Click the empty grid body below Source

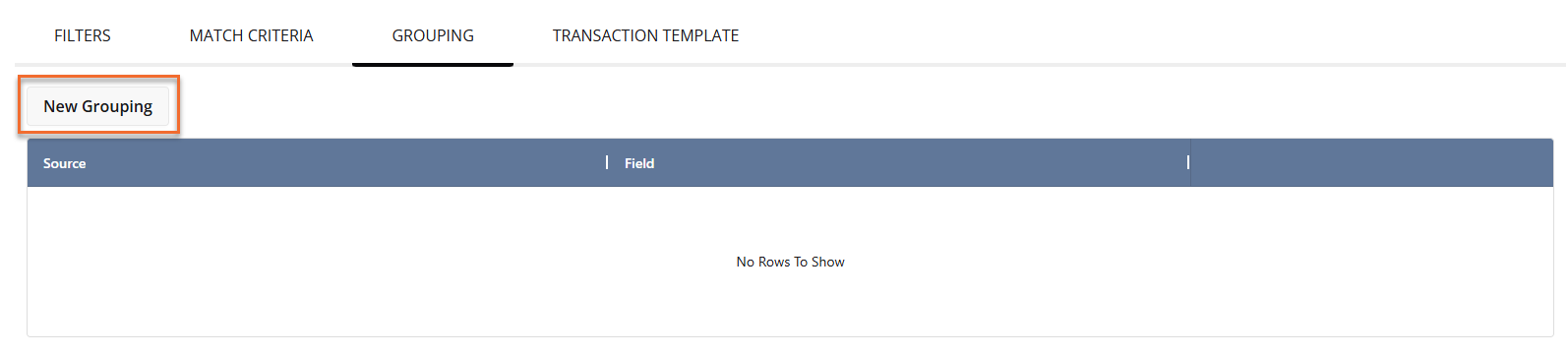click(318, 262)
